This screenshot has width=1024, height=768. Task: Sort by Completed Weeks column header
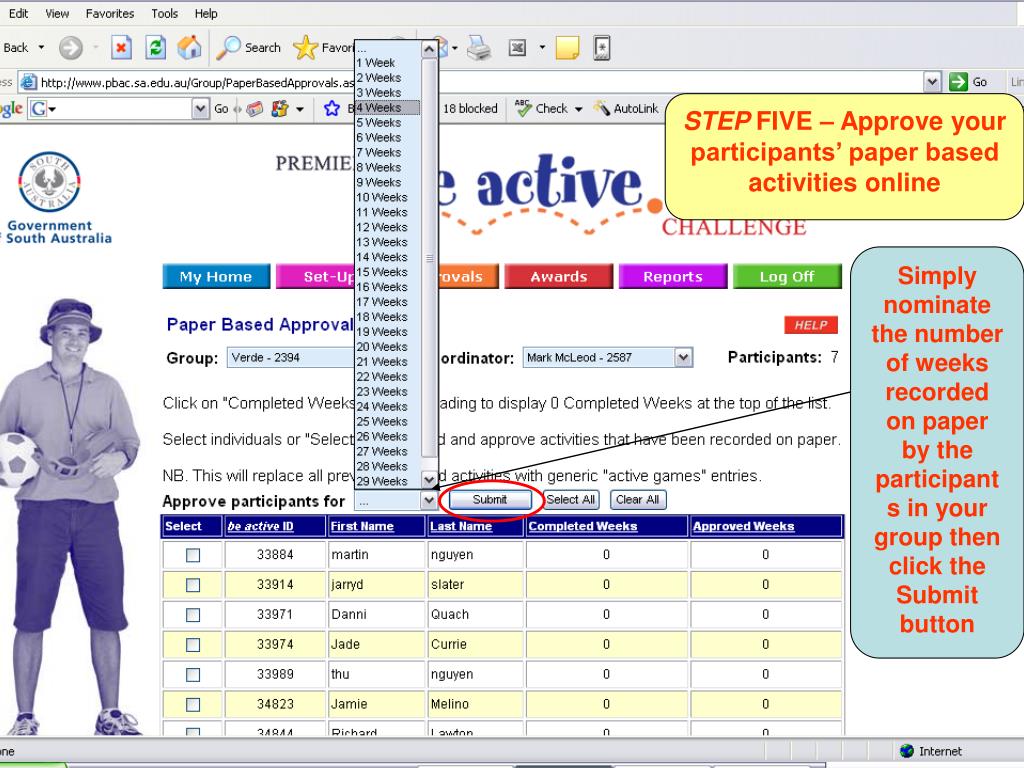pos(583,526)
